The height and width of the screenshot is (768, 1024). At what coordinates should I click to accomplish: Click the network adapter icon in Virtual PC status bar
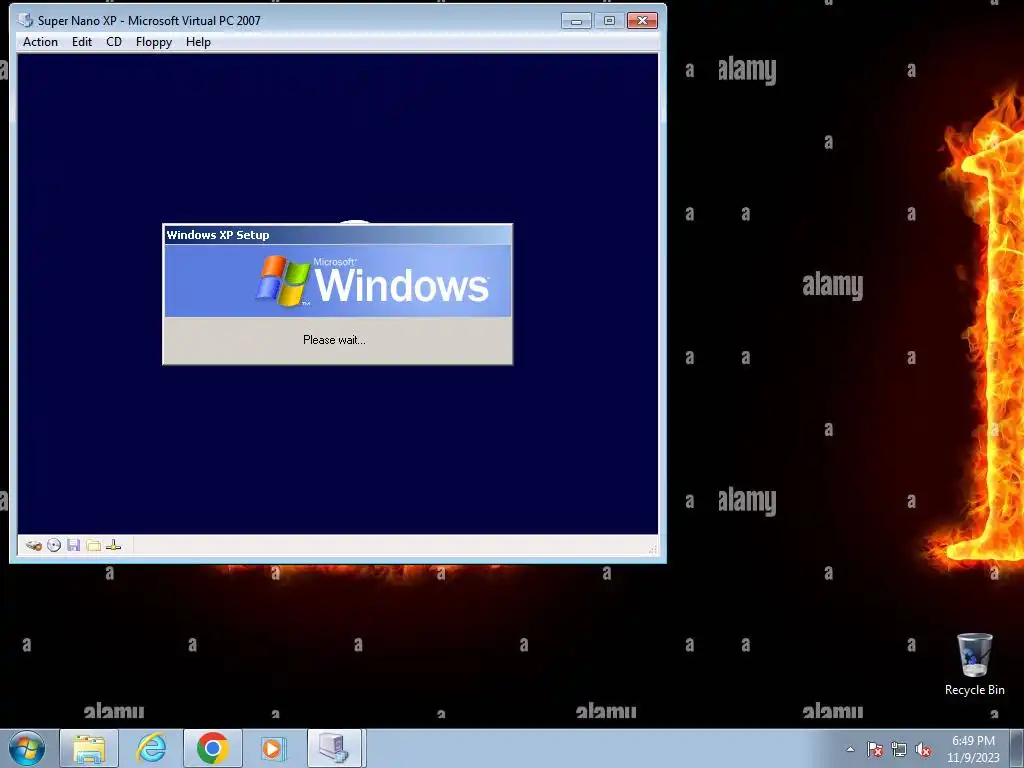click(114, 545)
